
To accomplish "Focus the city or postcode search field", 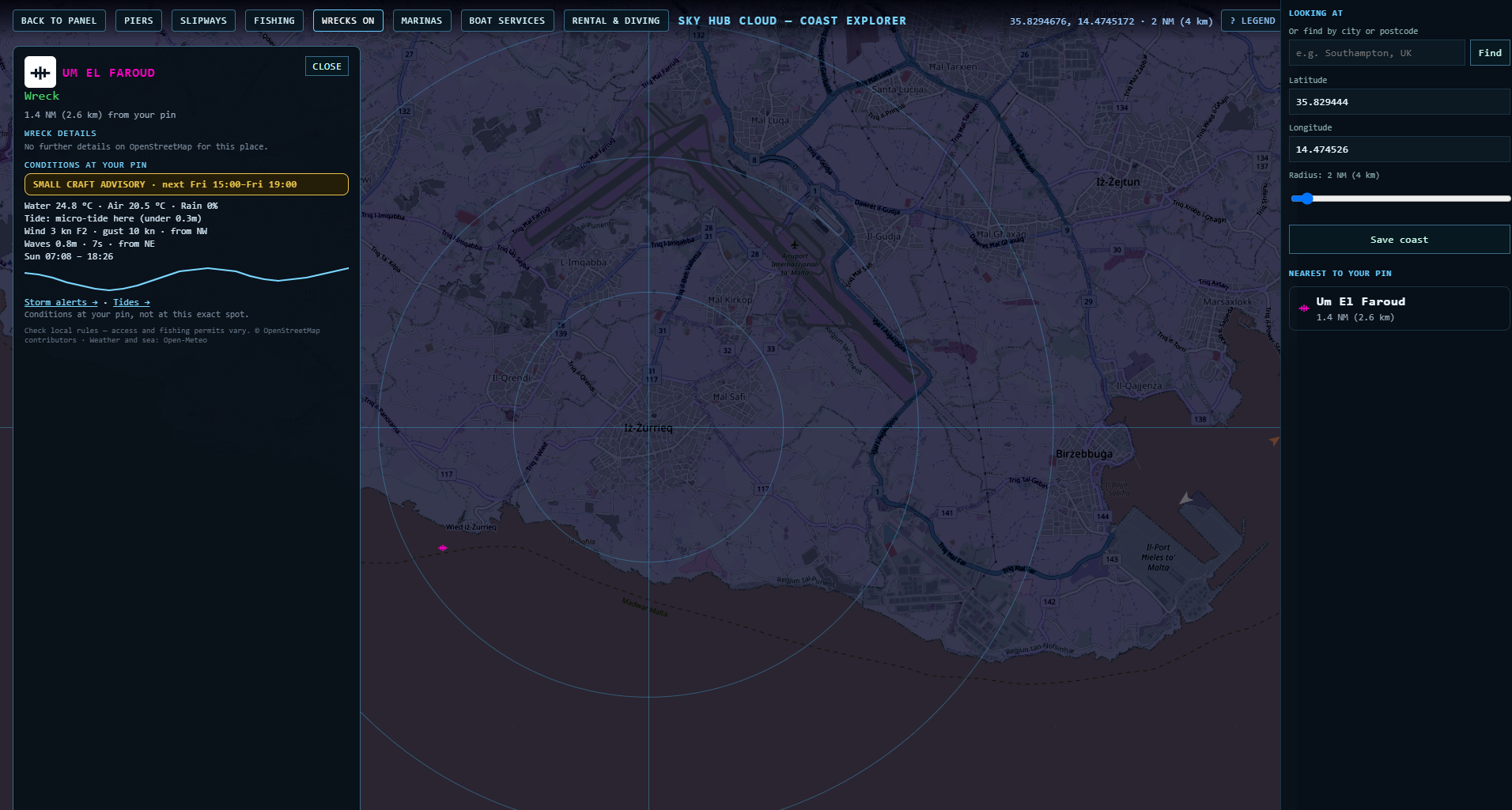I will pyautogui.click(x=1377, y=53).
